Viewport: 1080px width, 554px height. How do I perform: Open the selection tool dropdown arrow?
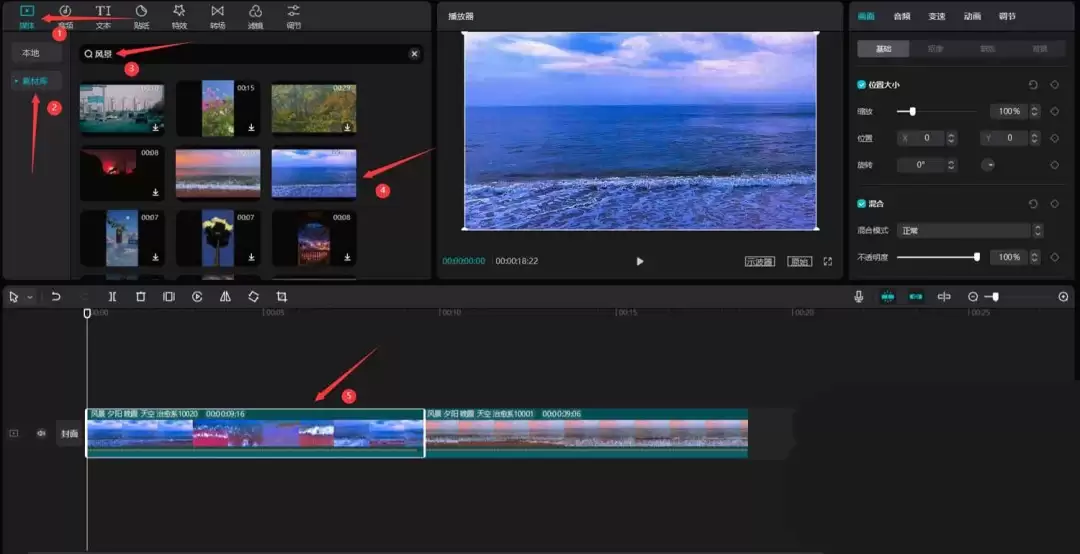[x=30, y=298]
